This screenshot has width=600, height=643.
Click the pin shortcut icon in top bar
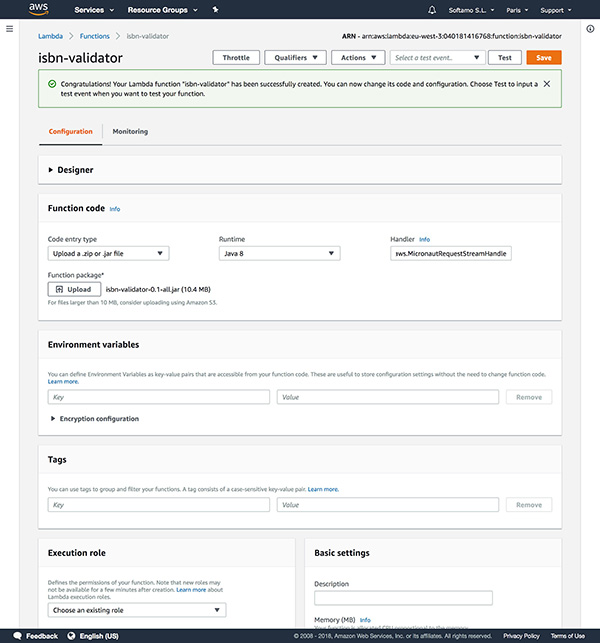(217, 10)
